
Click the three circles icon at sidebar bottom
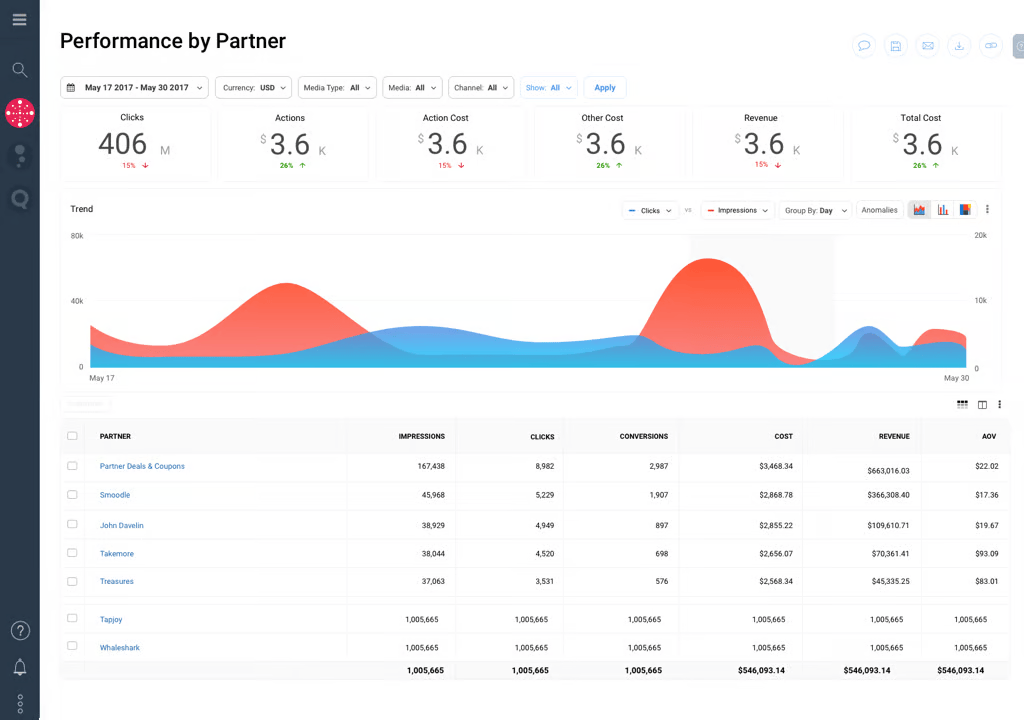click(x=20, y=704)
